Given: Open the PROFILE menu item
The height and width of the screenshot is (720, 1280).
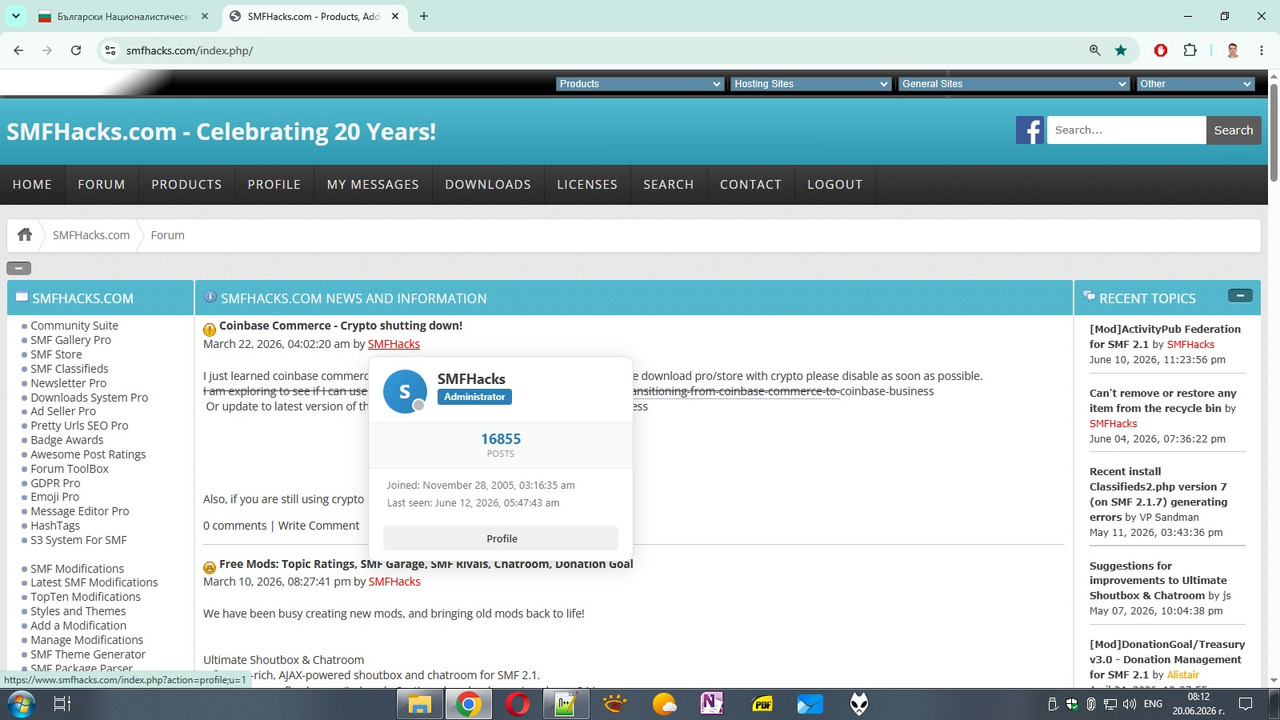Looking at the screenshot, I should (274, 184).
